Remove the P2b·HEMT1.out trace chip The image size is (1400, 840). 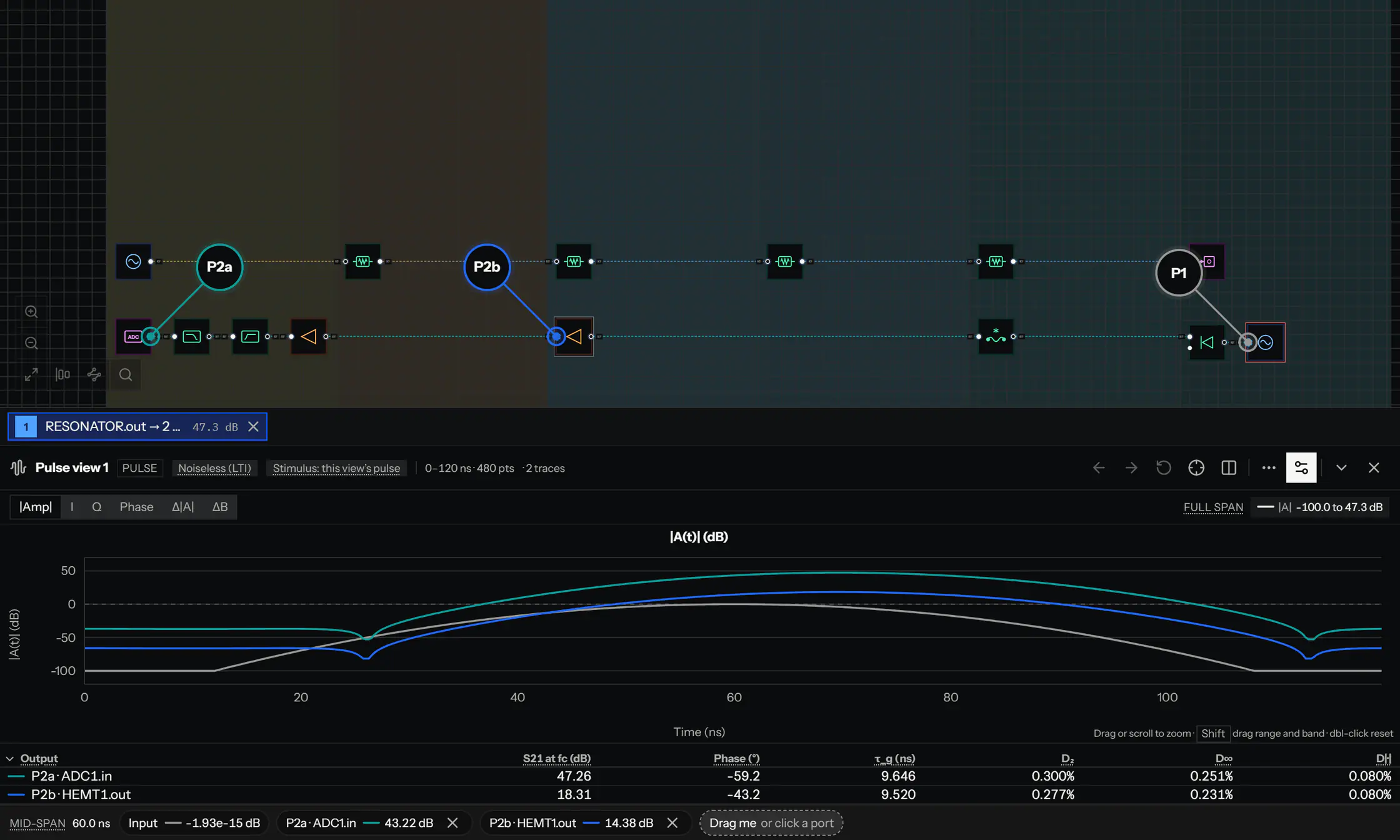coord(672,822)
